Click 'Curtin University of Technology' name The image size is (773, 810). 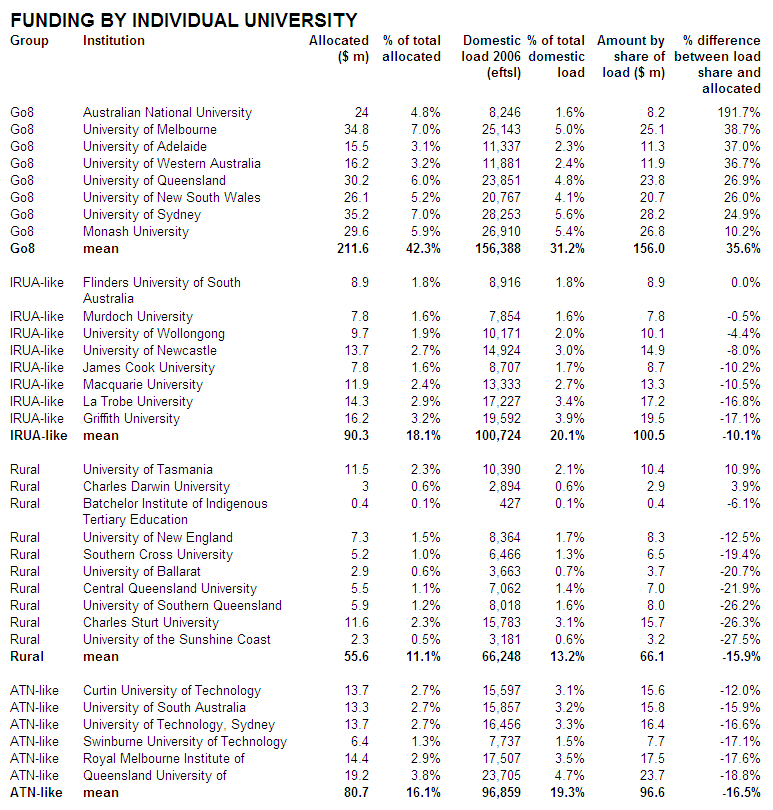pyautogui.click(x=172, y=691)
